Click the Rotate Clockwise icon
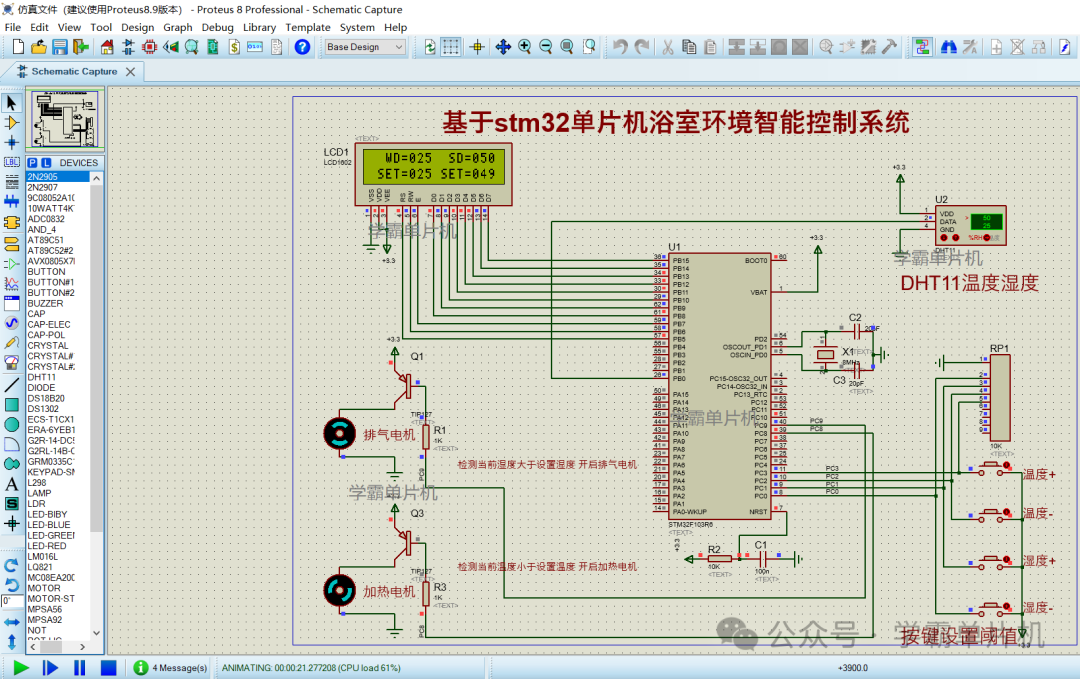Viewport: 1080px width, 679px height. pyautogui.click(x=12, y=565)
